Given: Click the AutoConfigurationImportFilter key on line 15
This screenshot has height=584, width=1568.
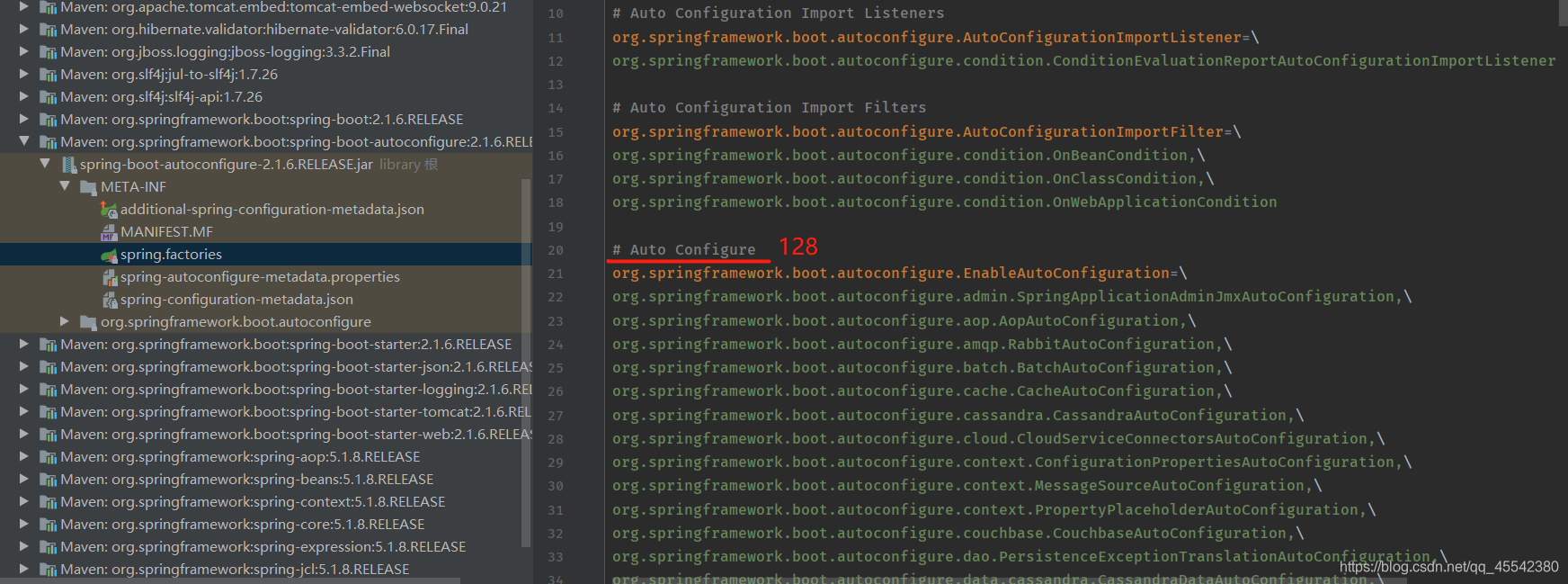Looking at the screenshot, I should [918, 132].
